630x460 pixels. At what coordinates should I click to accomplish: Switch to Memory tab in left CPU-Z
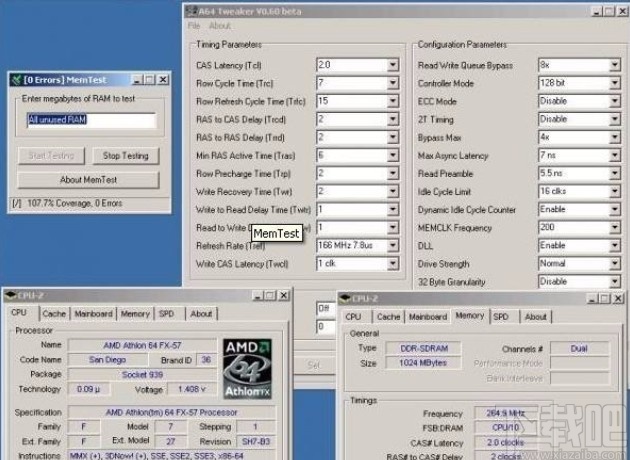tap(135, 314)
